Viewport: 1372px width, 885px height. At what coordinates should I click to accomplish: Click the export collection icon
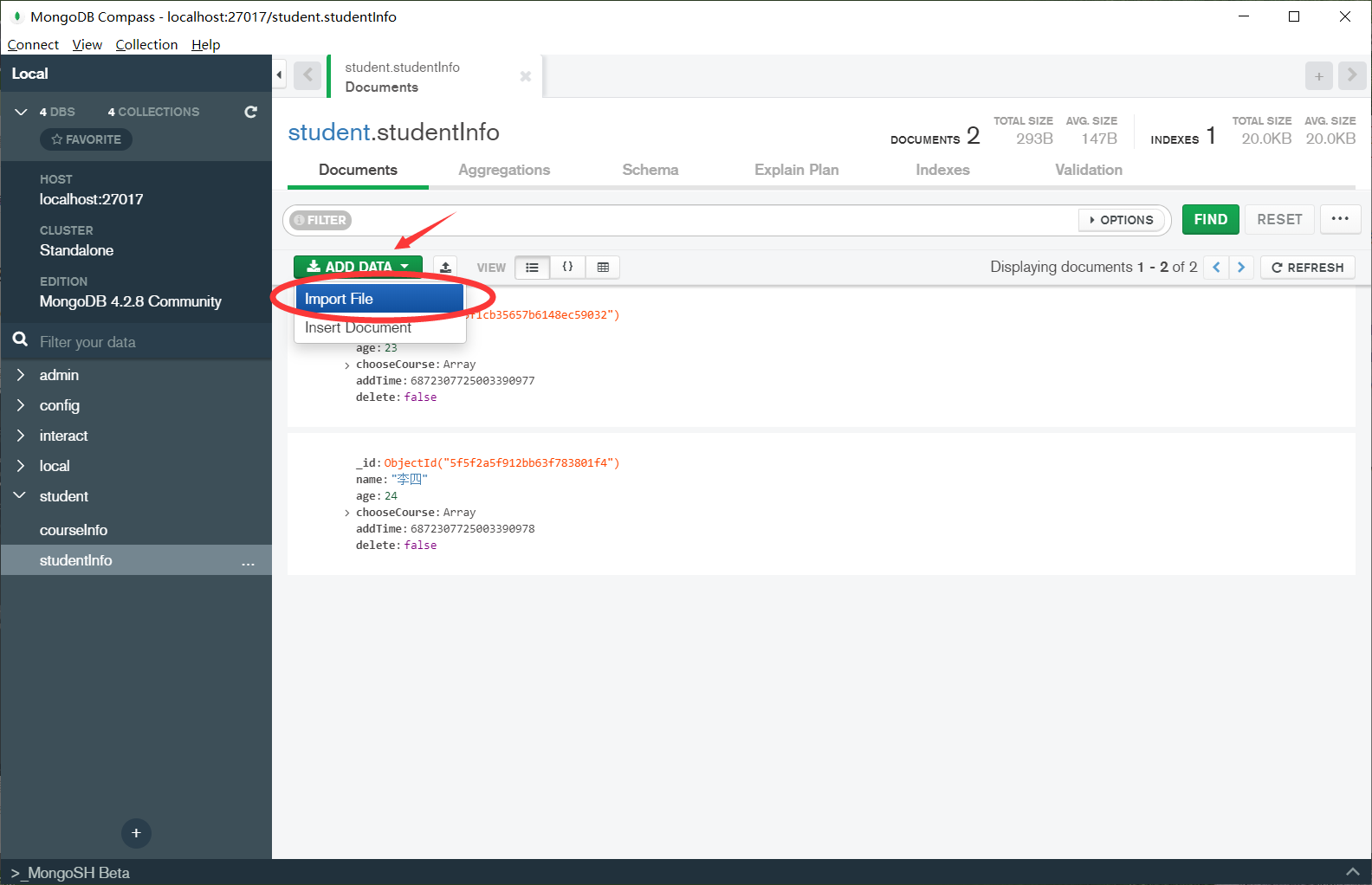coord(445,267)
